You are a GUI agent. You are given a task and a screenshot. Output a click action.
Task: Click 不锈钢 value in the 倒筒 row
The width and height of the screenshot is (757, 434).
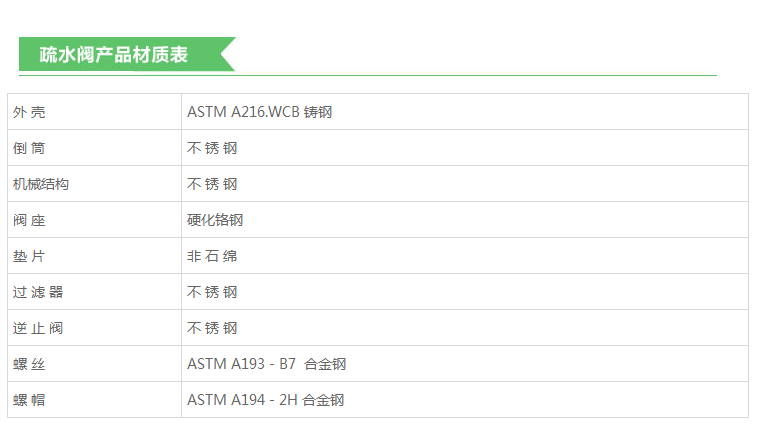pyautogui.click(x=212, y=148)
